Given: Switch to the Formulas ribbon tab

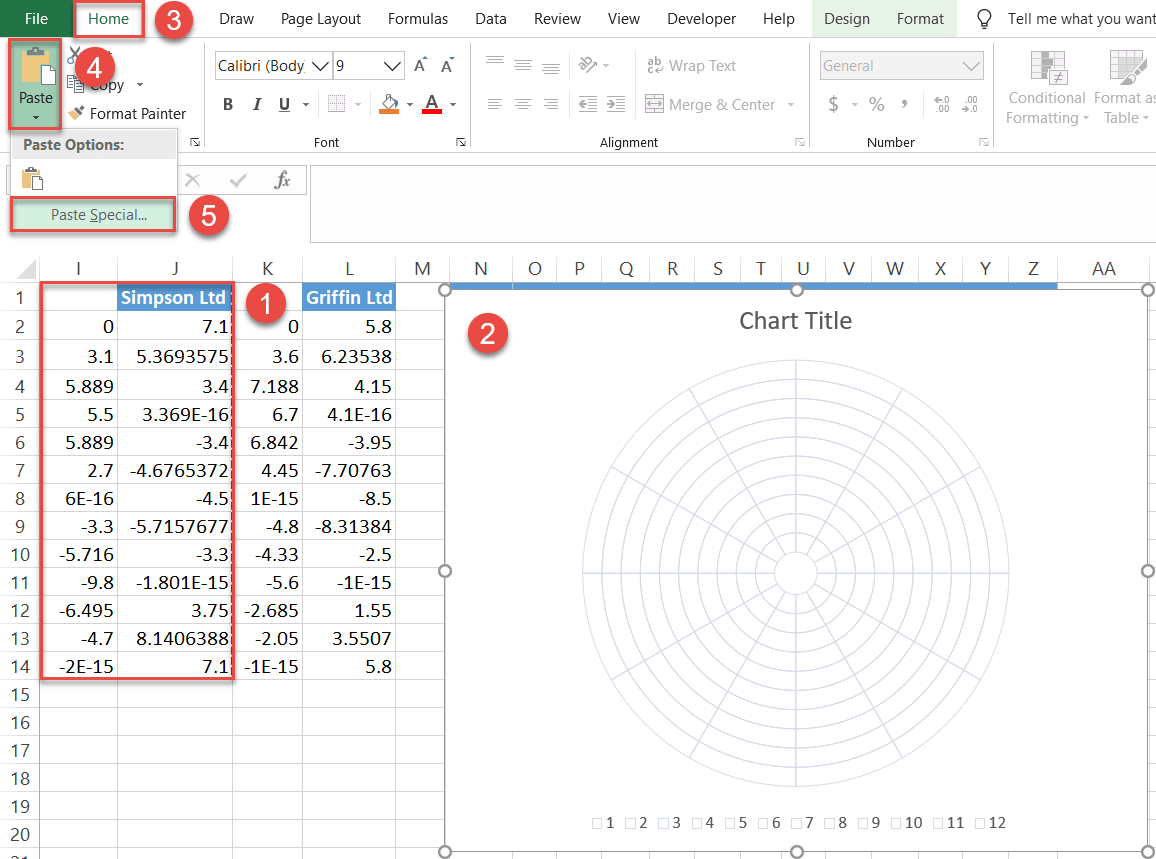Looking at the screenshot, I should click(417, 18).
